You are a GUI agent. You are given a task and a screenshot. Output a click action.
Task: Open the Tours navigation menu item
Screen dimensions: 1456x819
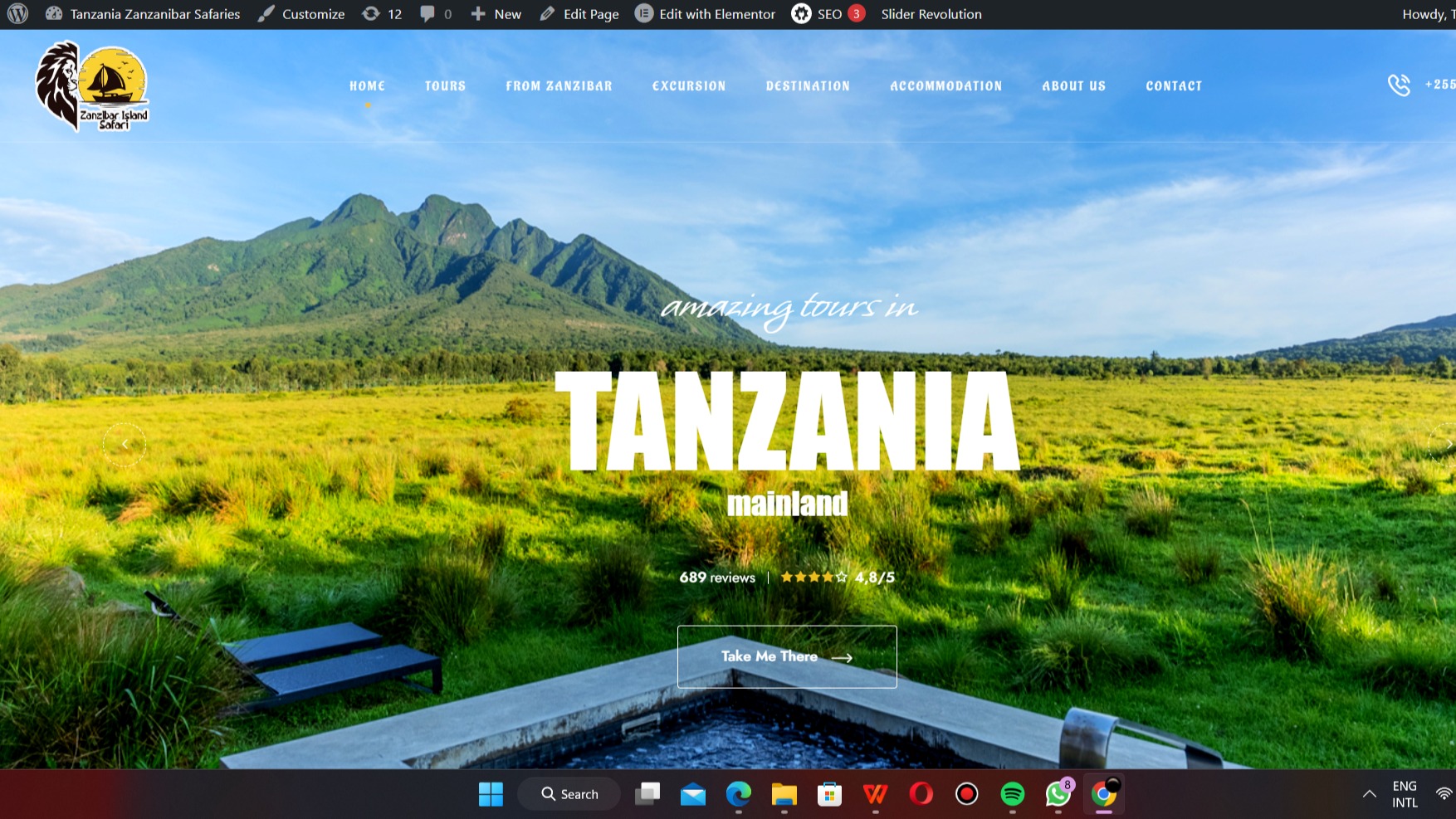[x=445, y=86]
